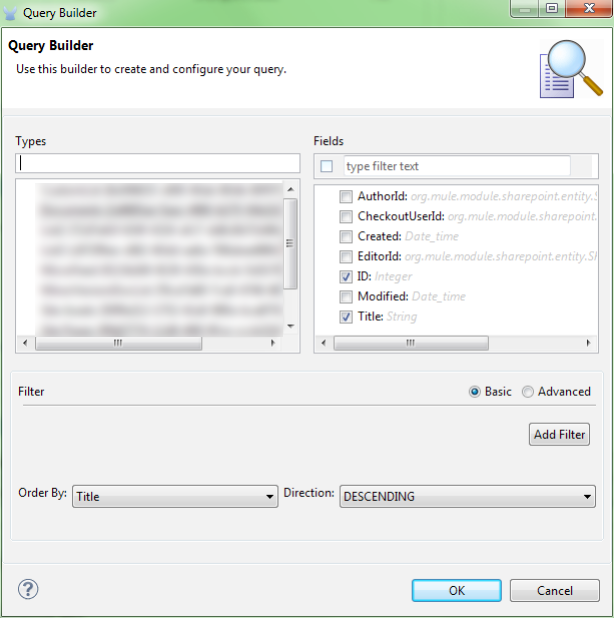Click the Fields list right scroll arrow
The image size is (614, 618).
tap(588, 343)
